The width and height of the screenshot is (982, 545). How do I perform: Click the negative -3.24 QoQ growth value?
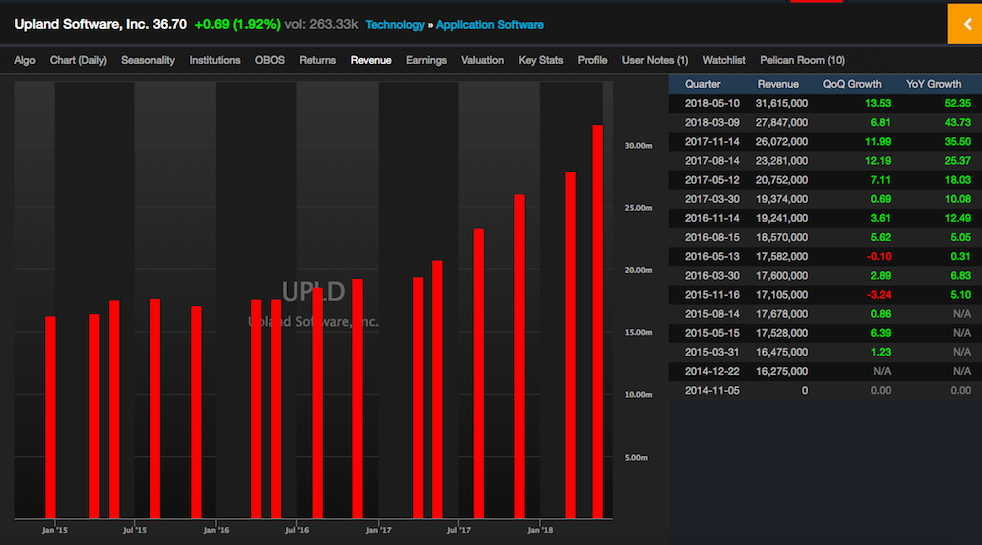(x=879, y=294)
